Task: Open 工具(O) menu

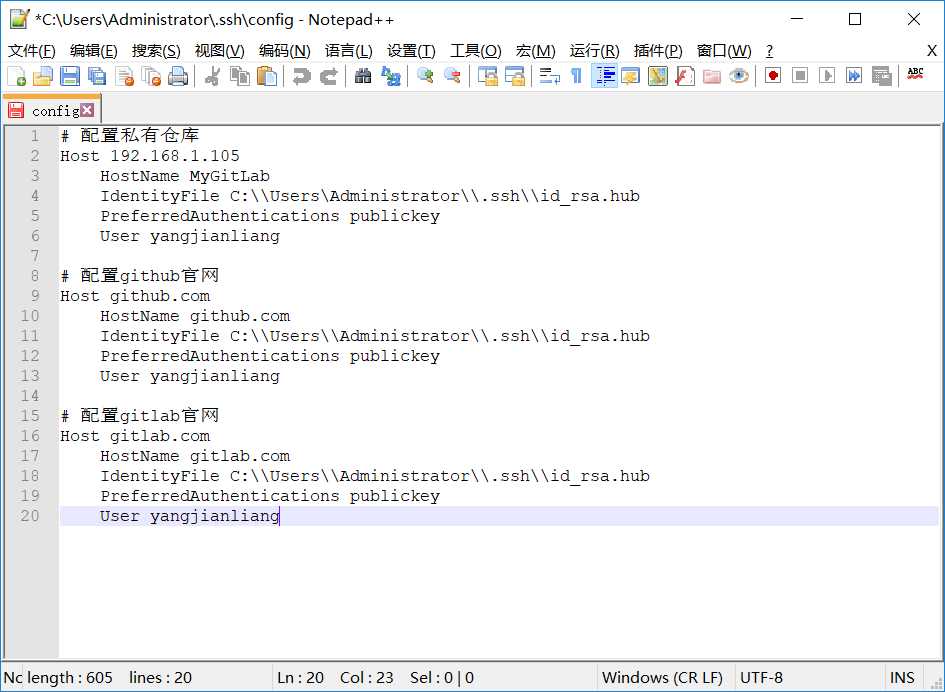Action: [x=476, y=51]
